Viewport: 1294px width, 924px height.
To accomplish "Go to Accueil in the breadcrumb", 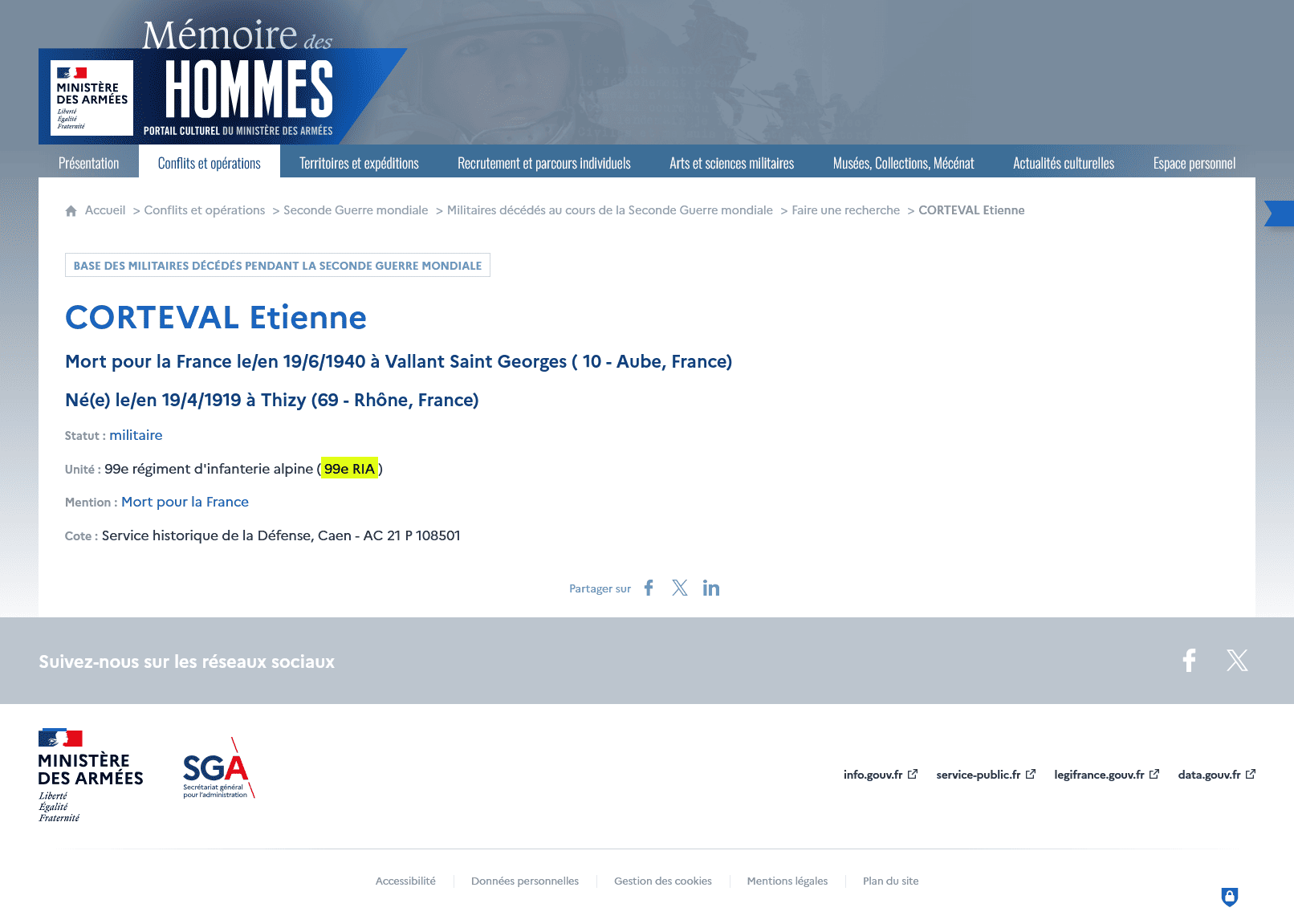I will (105, 210).
